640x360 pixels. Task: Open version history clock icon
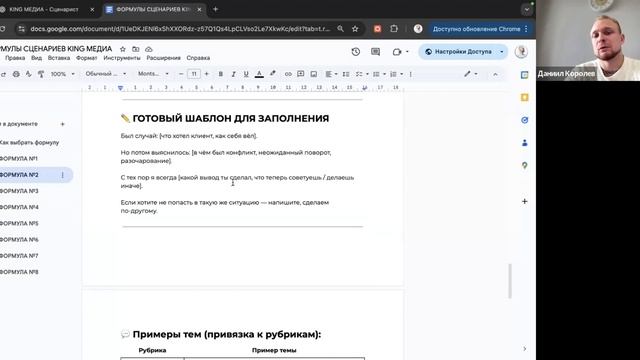pos(356,52)
